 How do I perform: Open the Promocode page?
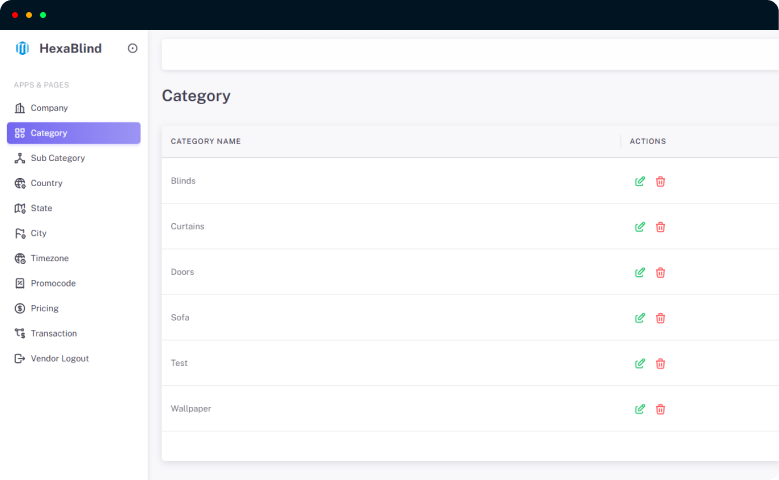click(53, 283)
